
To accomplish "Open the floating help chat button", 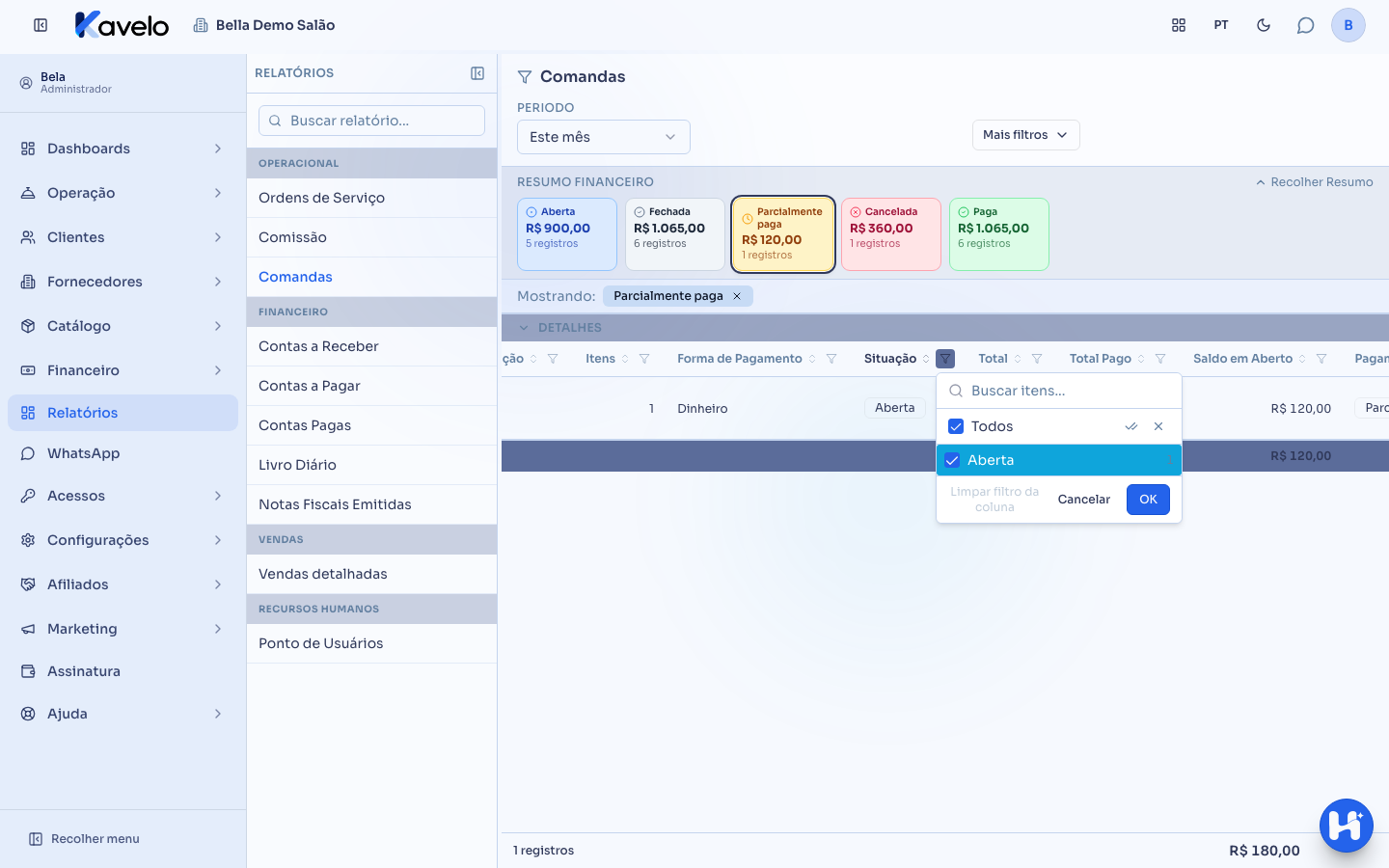I will click(x=1347, y=826).
